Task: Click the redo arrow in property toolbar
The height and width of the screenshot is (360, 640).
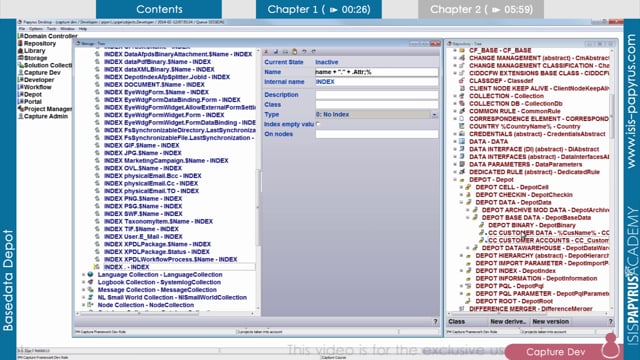Action: [x=313, y=52]
